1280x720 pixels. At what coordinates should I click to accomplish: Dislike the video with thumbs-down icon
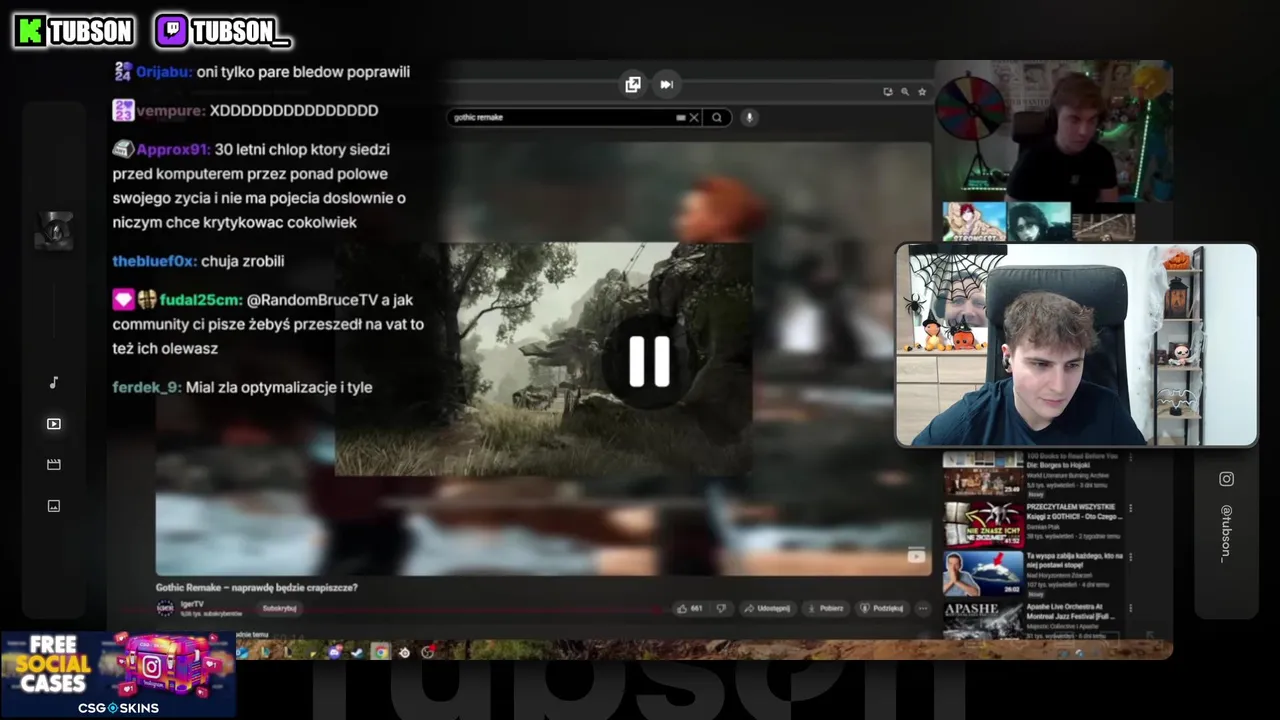tap(721, 608)
